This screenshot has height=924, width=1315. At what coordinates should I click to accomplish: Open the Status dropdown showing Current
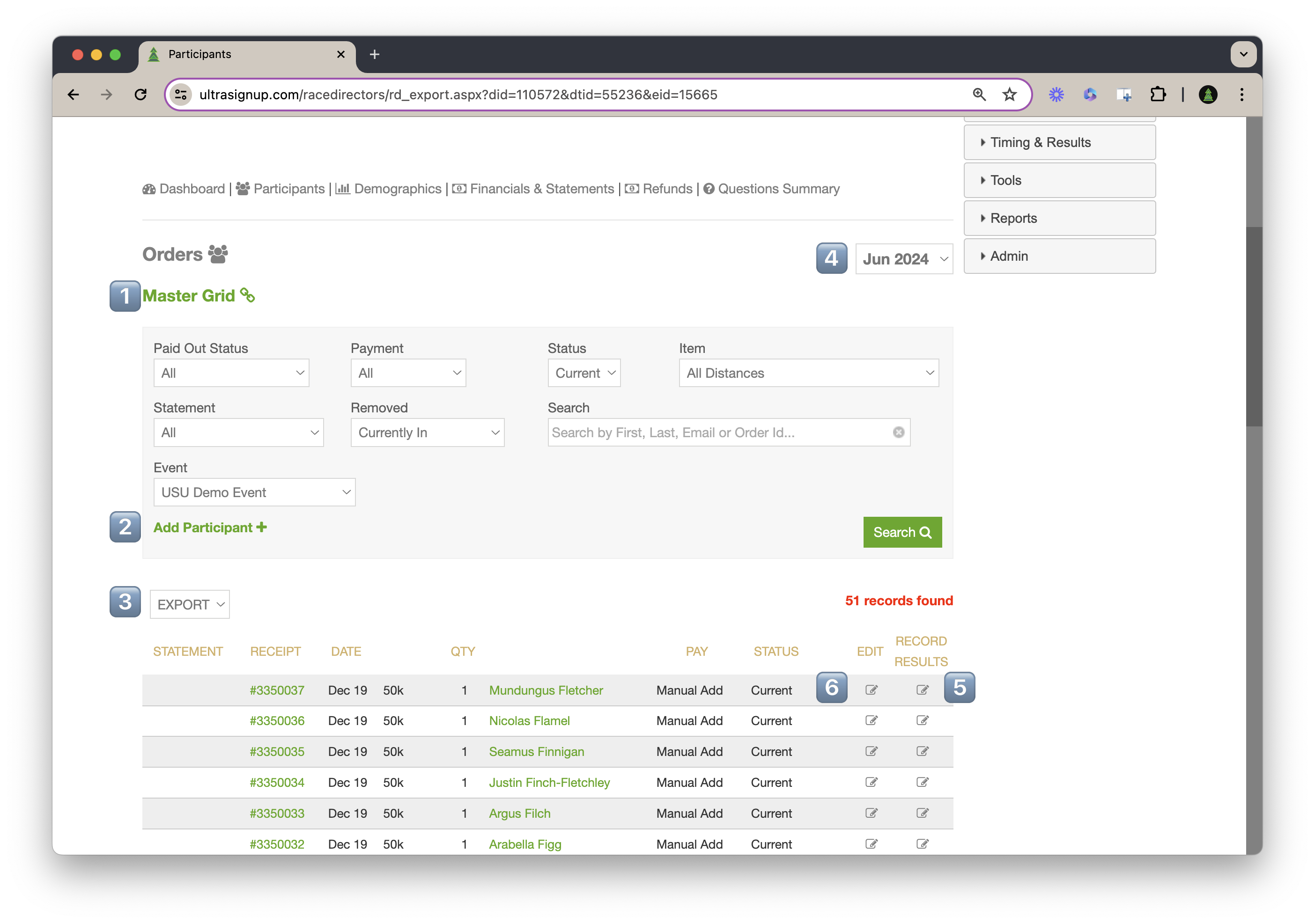584,373
